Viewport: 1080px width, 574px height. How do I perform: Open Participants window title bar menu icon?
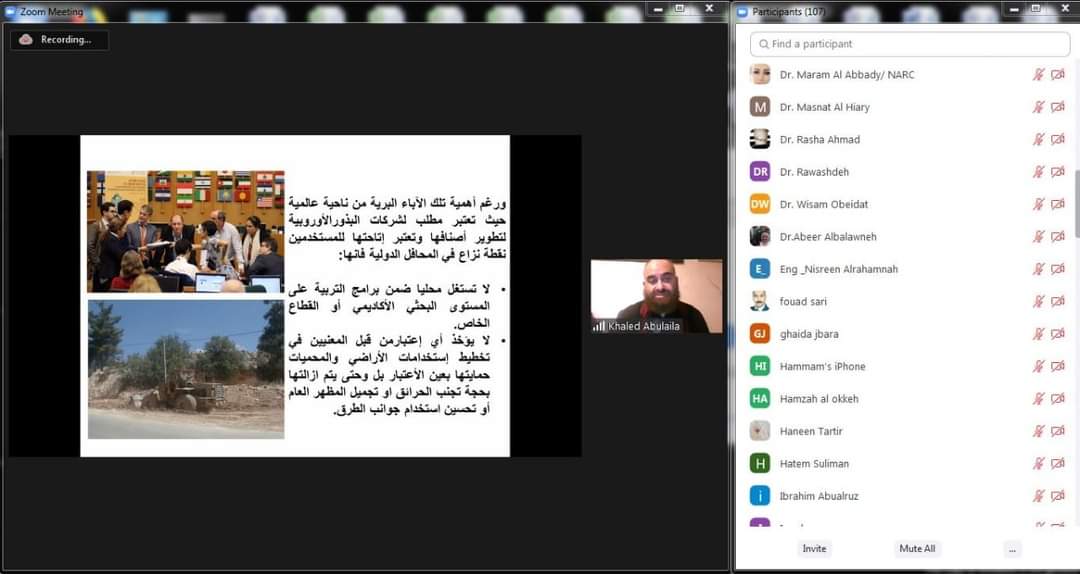[743, 12]
